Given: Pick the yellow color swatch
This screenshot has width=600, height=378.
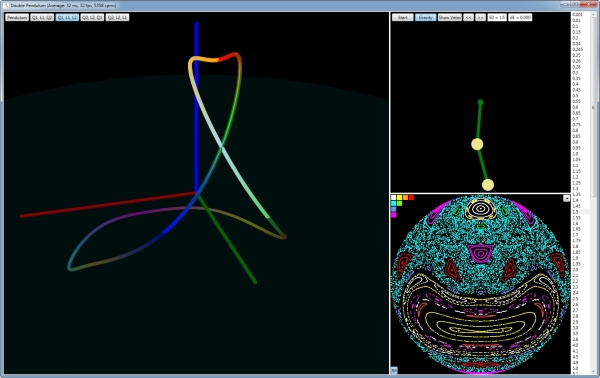Looking at the screenshot, I should [399, 197].
